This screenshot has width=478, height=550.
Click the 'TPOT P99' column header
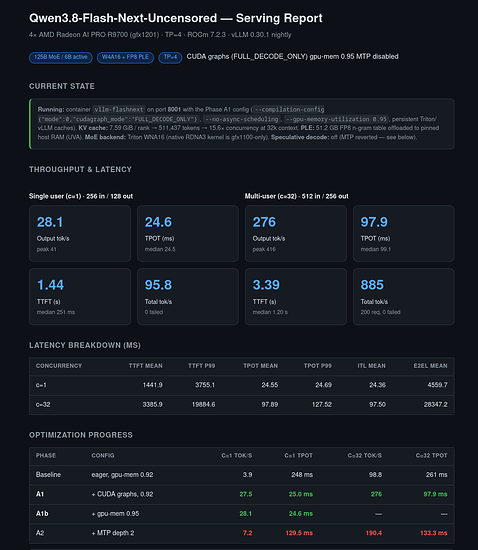point(318,366)
